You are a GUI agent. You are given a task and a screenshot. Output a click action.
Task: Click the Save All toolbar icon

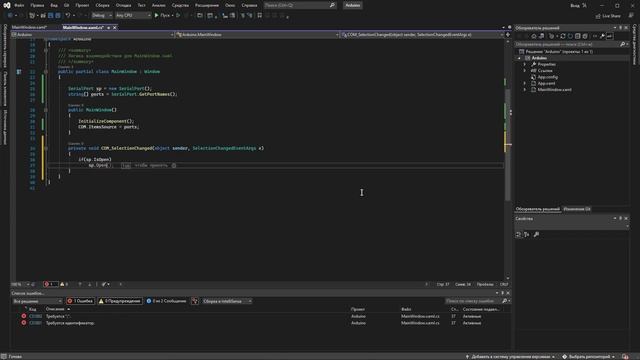(x=58, y=15)
